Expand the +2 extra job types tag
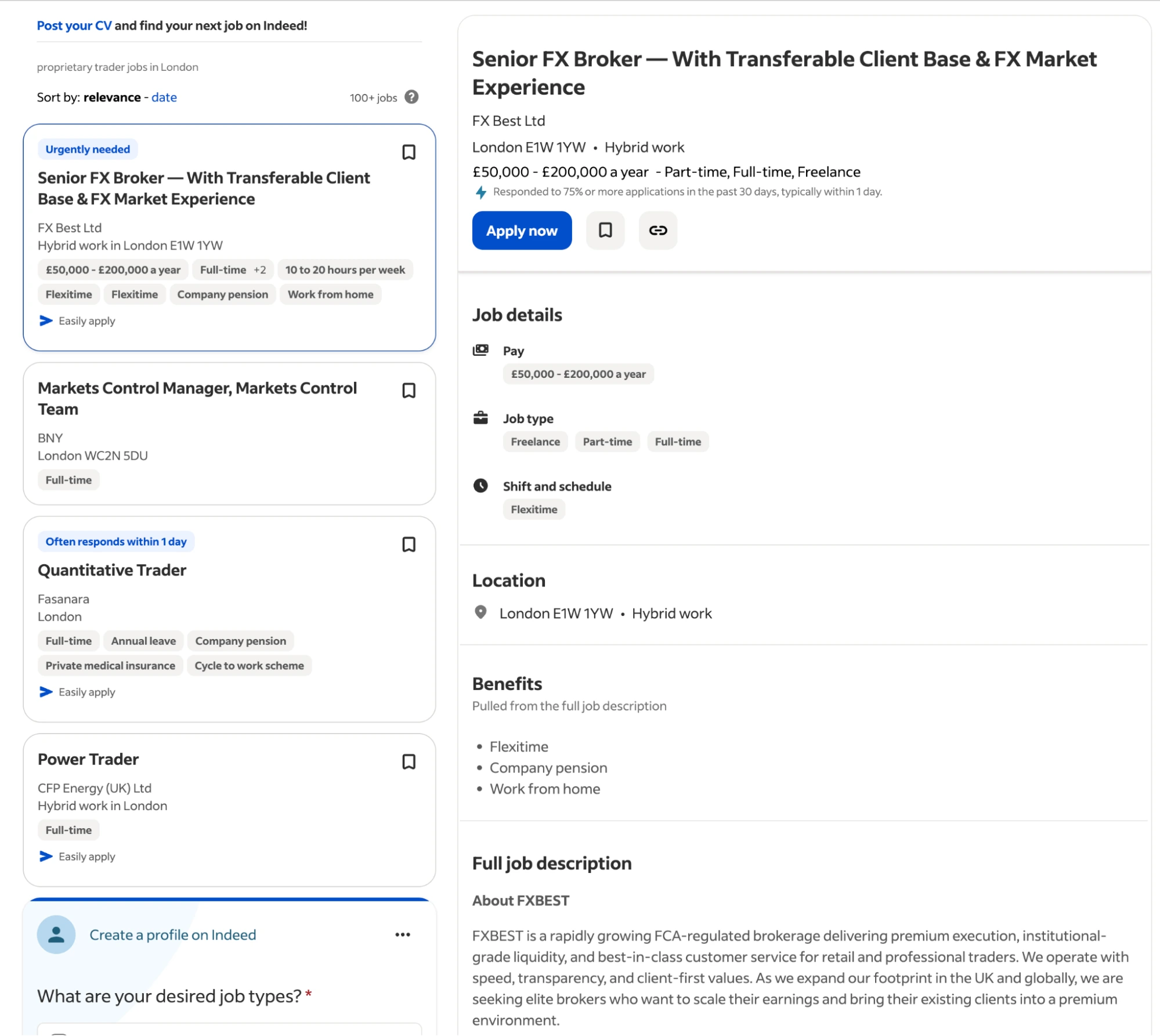1160x1036 pixels. (x=259, y=269)
